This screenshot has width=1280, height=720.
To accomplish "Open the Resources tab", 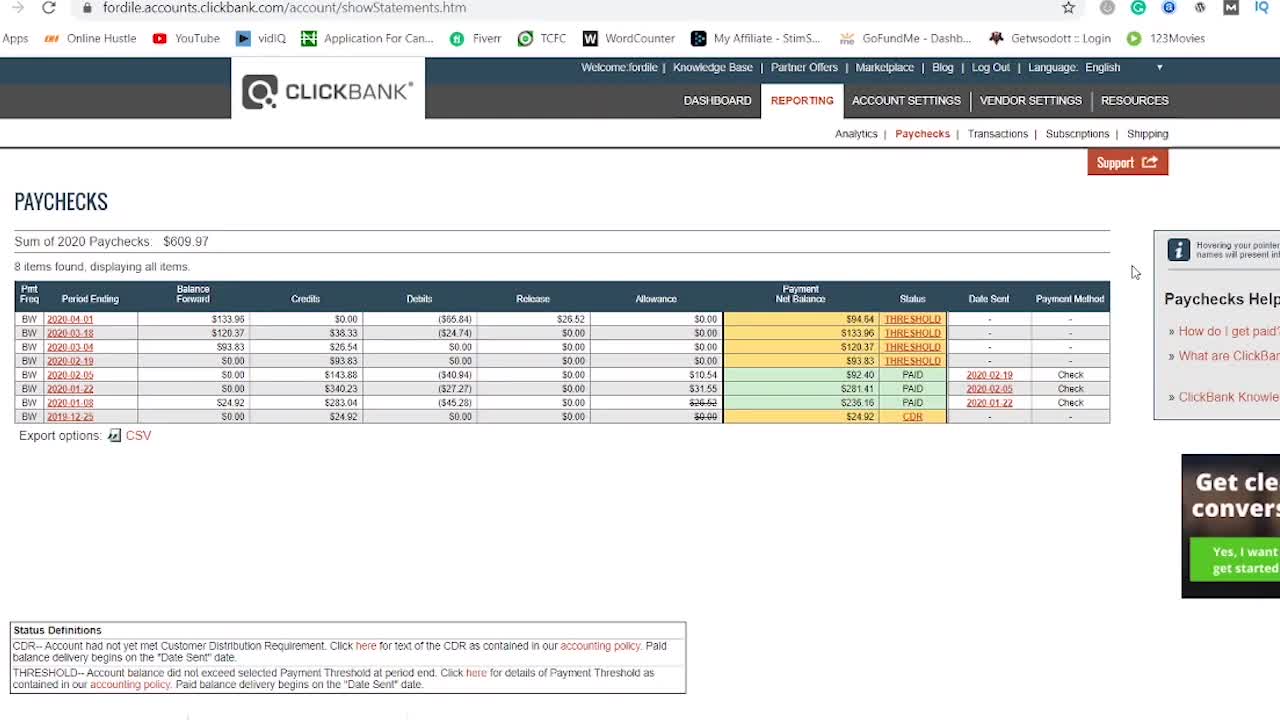I will (1134, 101).
